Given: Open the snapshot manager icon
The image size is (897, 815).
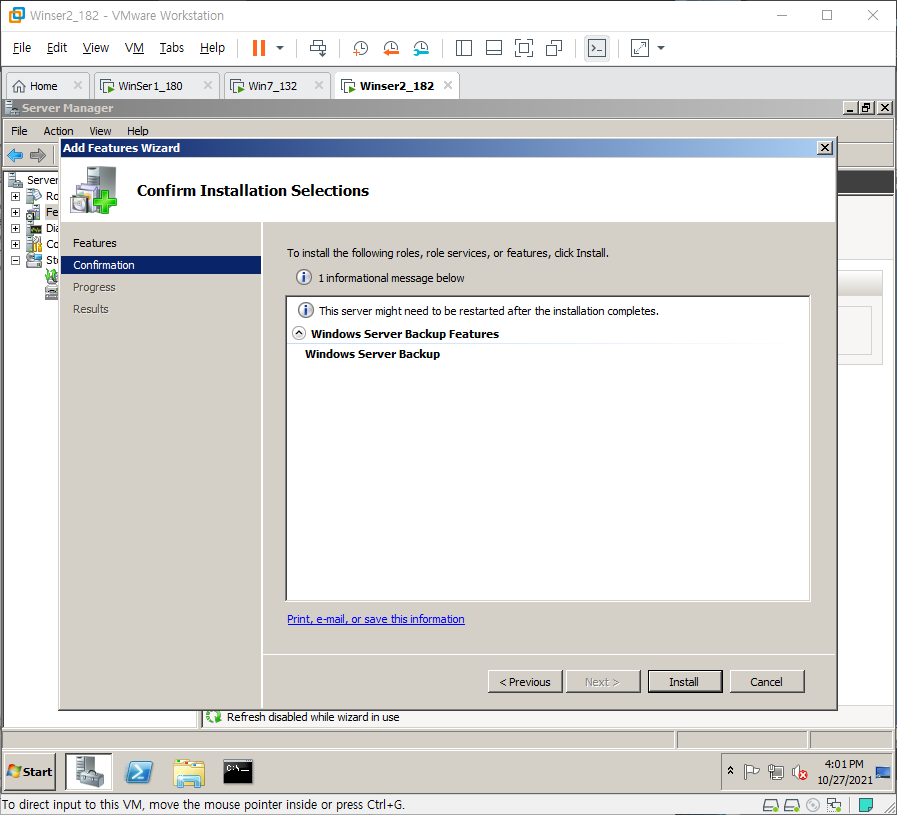Looking at the screenshot, I should click(421, 48).
